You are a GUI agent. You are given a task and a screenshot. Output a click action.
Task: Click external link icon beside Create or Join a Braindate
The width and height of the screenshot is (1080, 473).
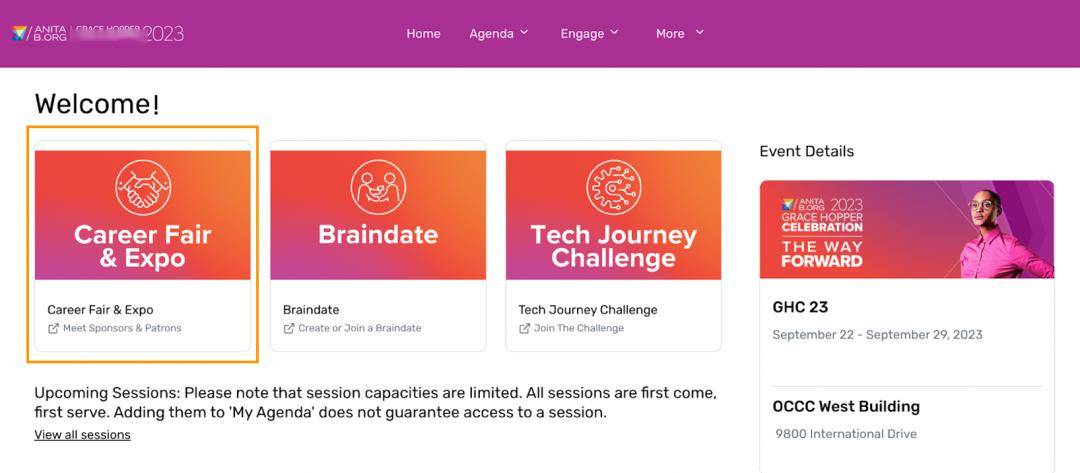(x=289, y=328)
